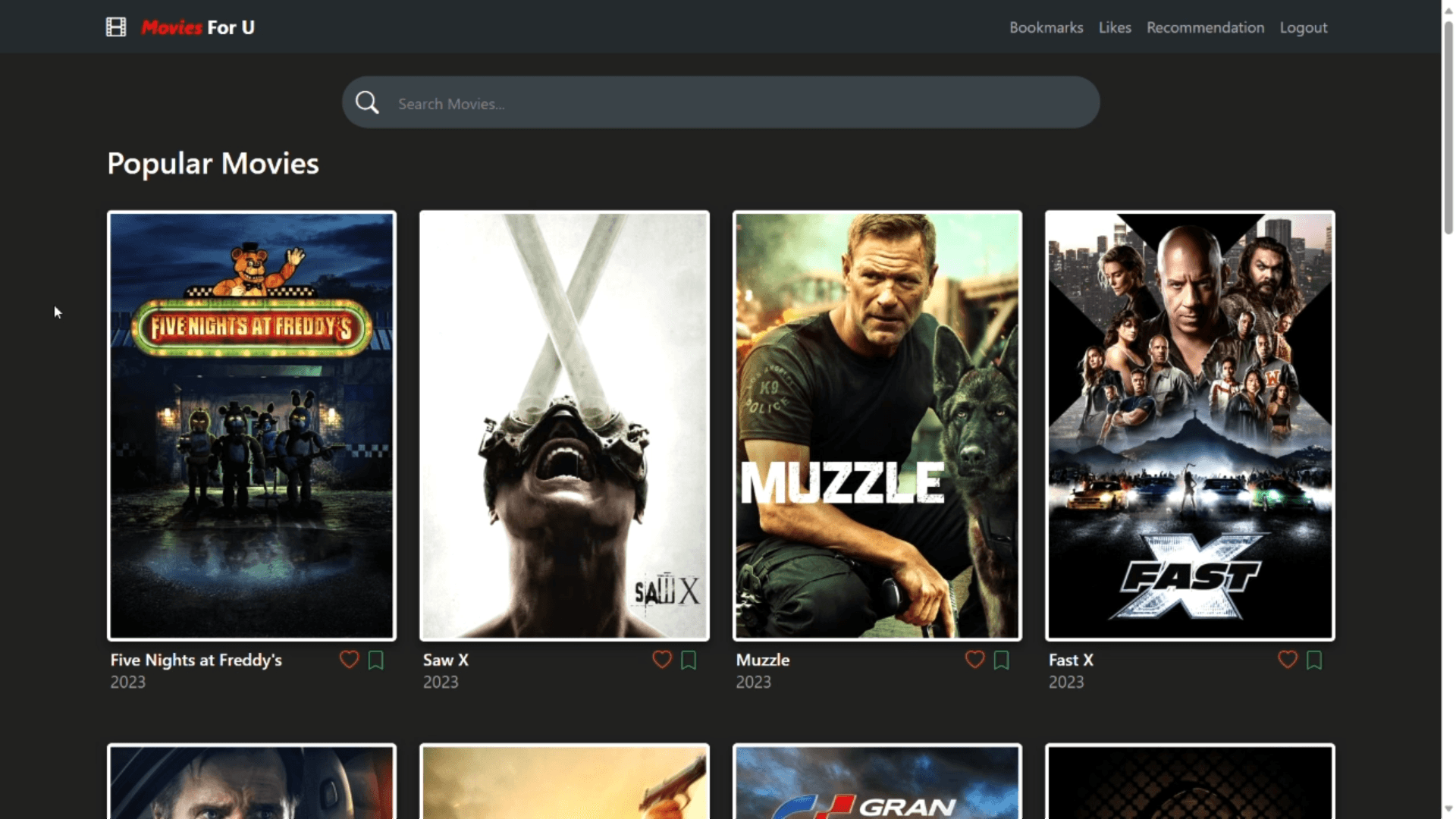
Task: Click the Popular Movies heading
Action: click(213, 164)
